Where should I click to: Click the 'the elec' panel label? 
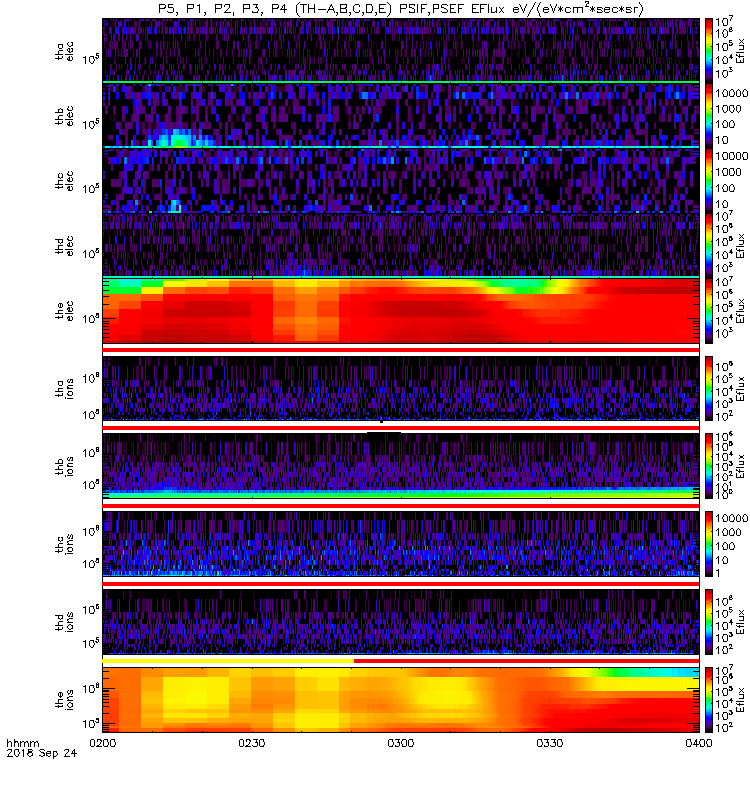click(65, 310)
